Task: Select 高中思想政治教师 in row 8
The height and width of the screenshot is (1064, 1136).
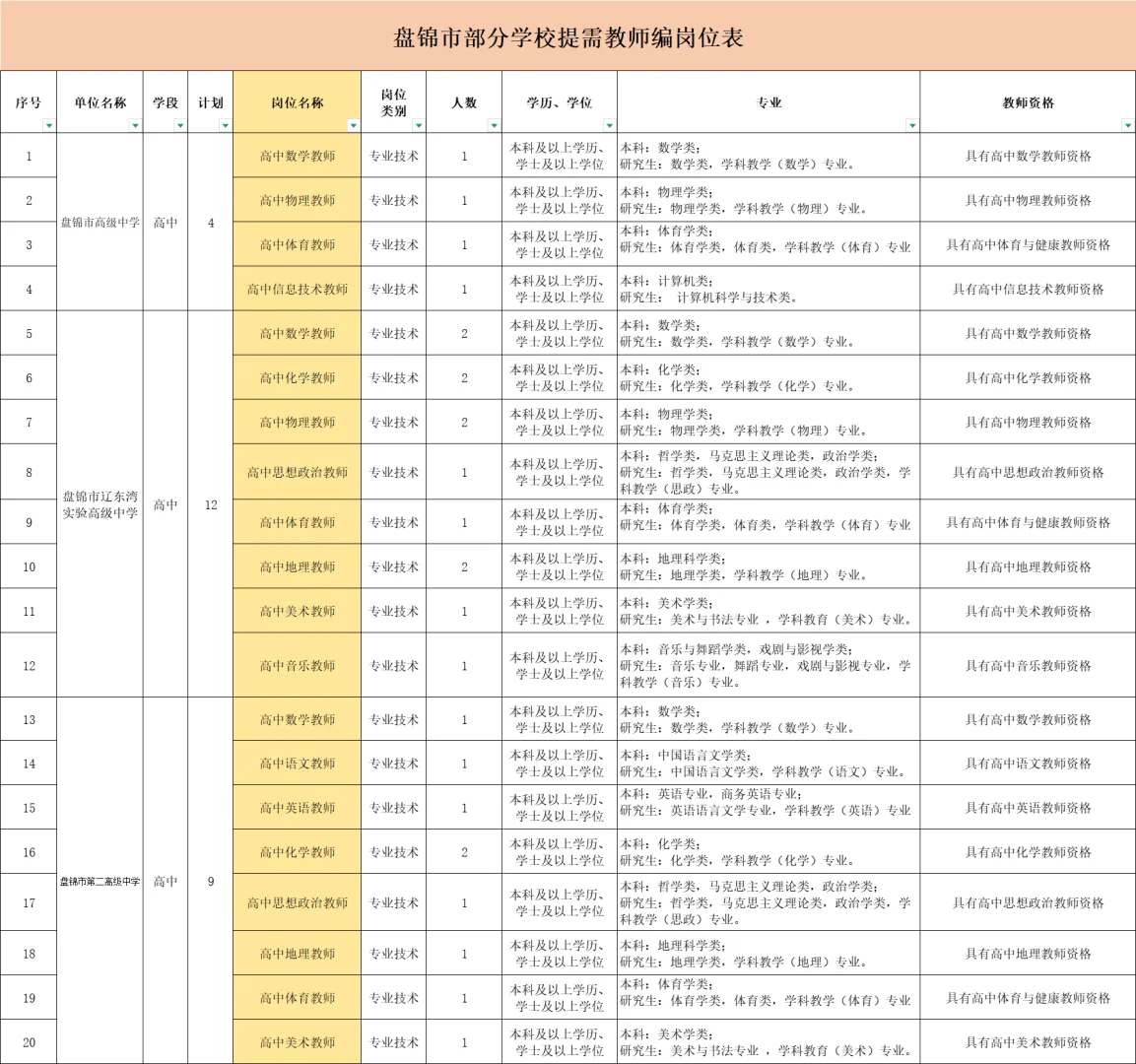Action: (297, 472)
